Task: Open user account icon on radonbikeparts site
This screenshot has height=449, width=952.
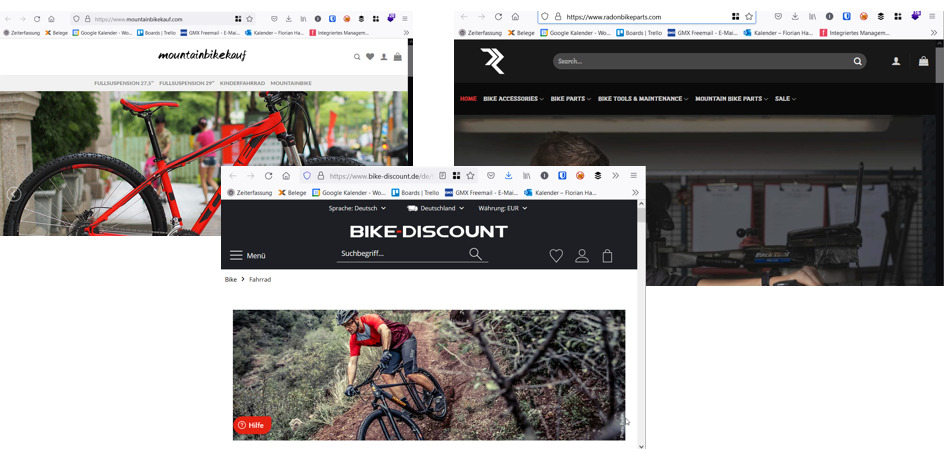Action: click(x=896, y=61)
